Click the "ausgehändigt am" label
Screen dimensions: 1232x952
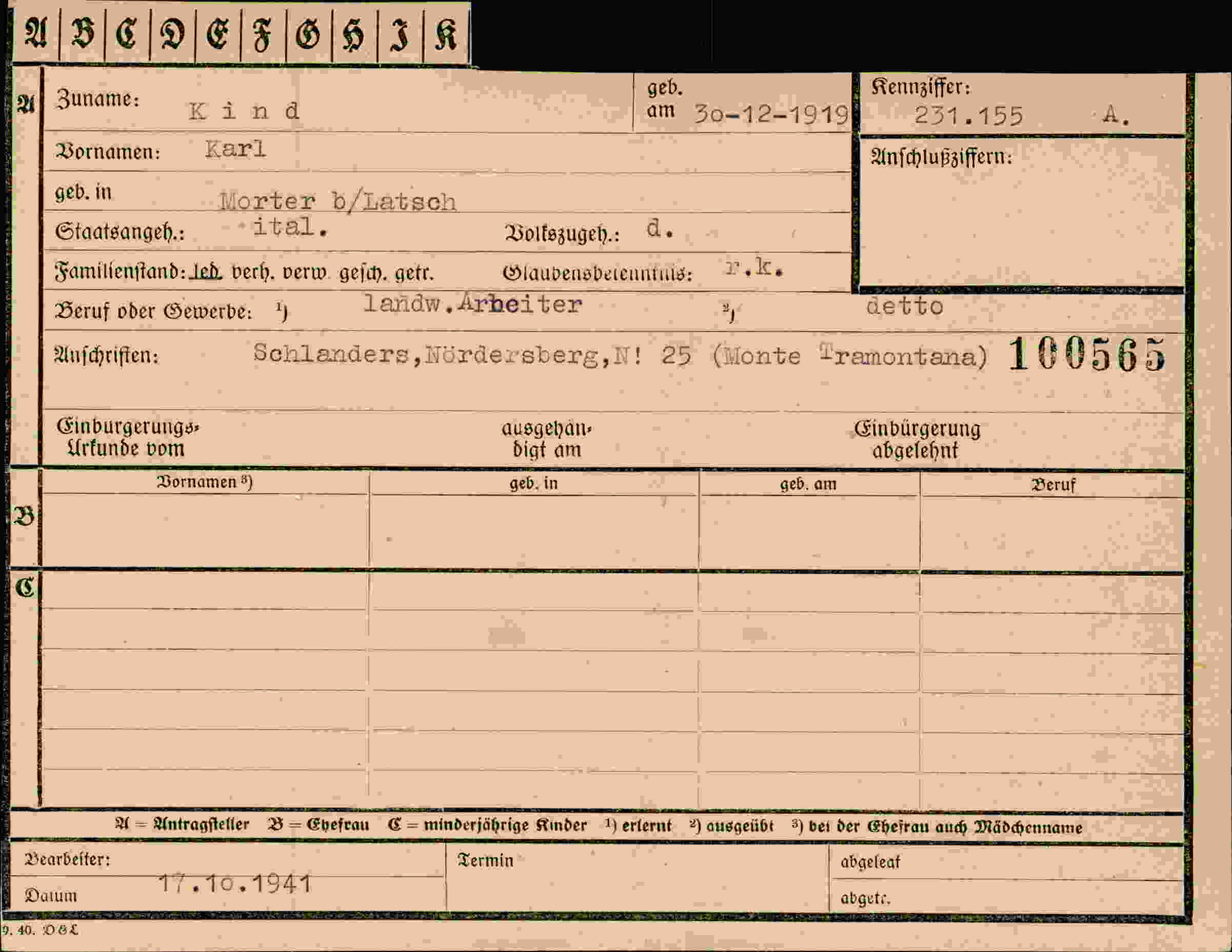click(547, 439)
